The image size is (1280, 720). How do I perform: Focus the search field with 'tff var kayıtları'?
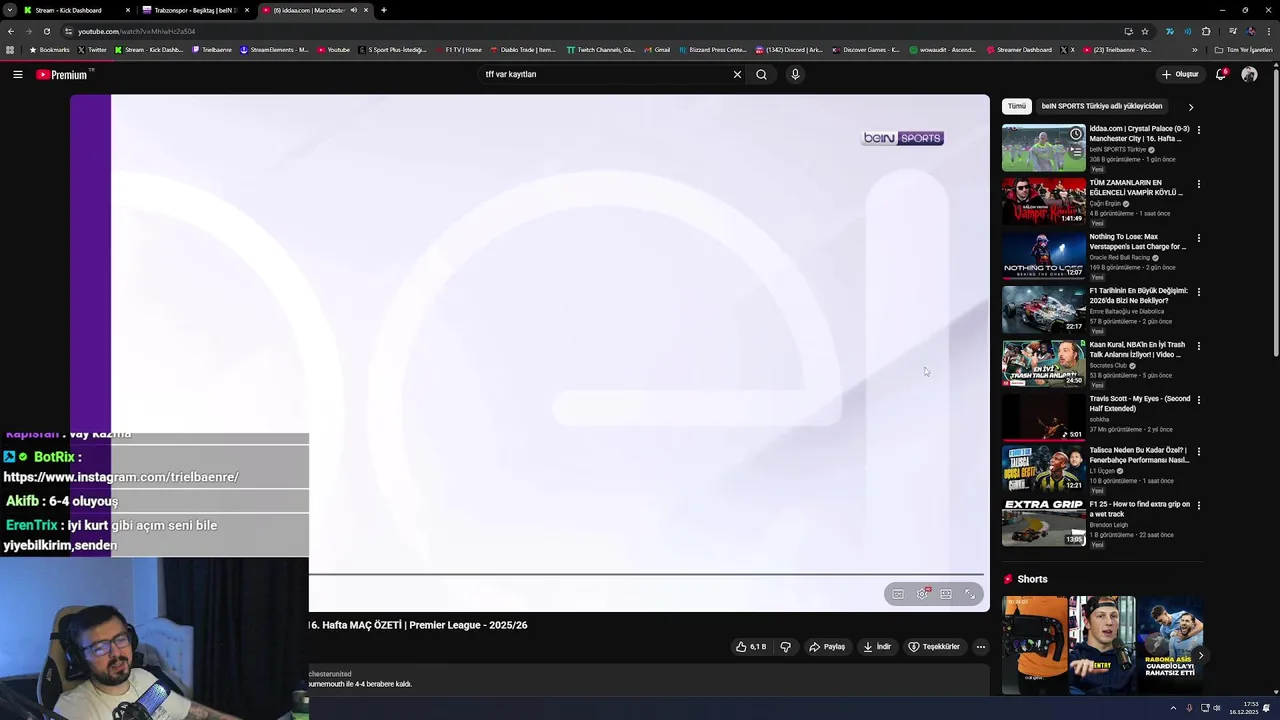[x=605, y=74]
